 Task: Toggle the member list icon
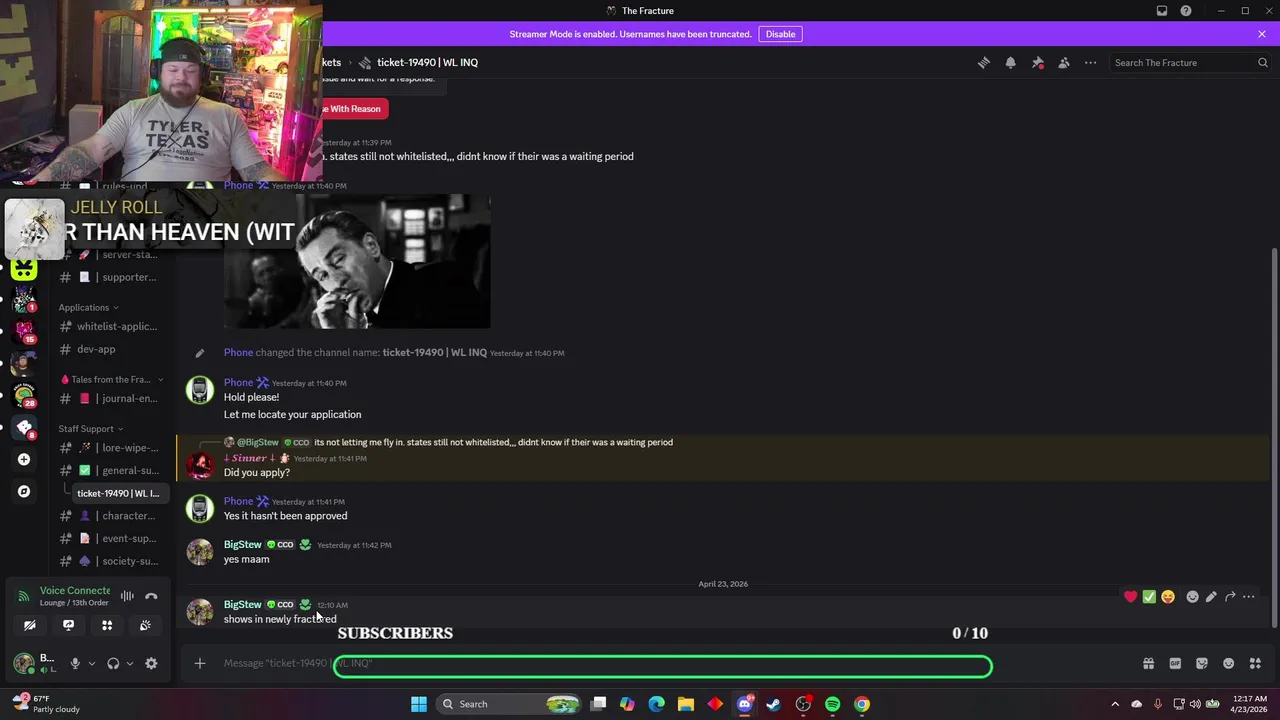(x=1064, y=62)
